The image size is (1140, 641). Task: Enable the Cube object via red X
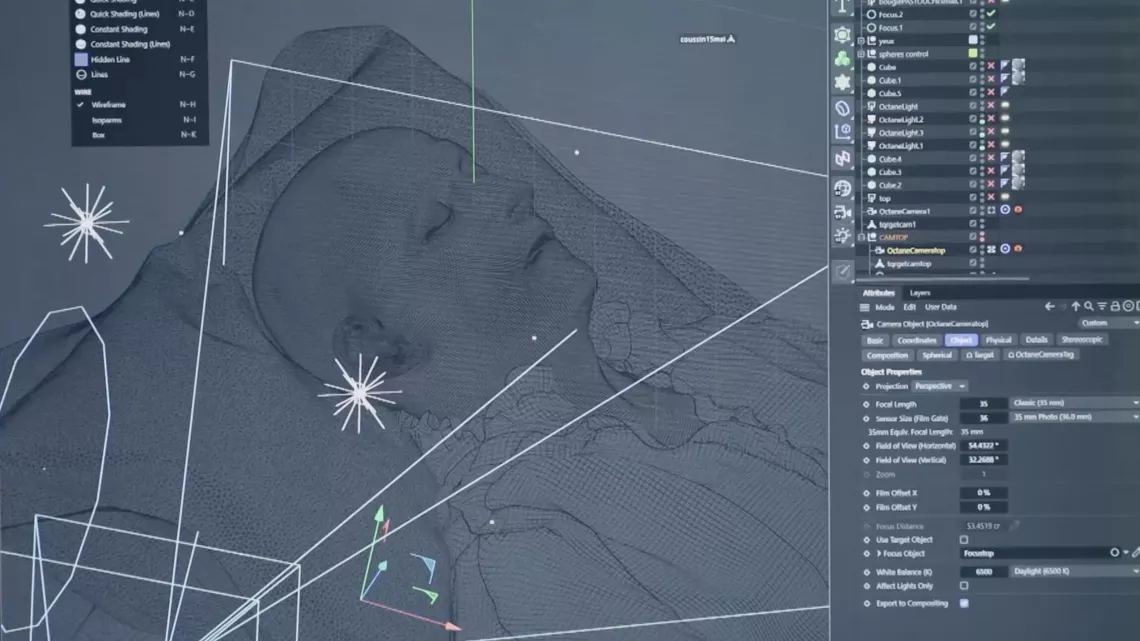(991, 66)
